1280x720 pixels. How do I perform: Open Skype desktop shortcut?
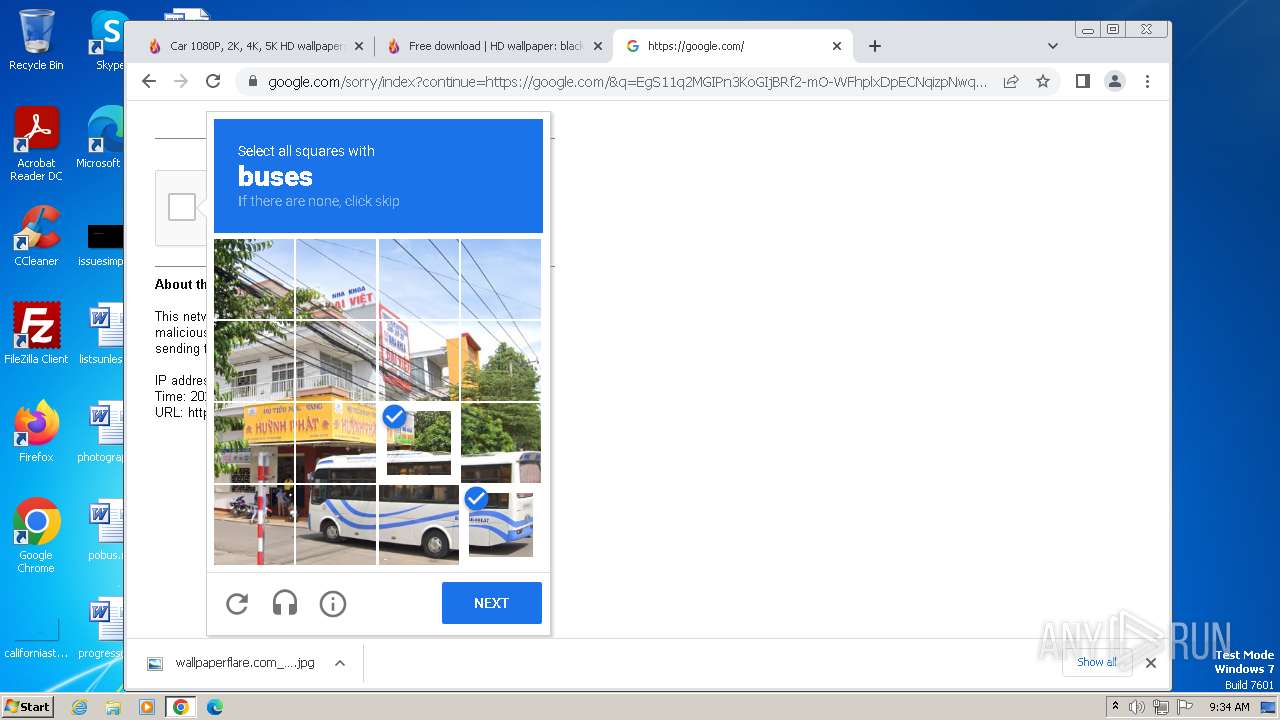pyautogui.click(x=108, y=40)
